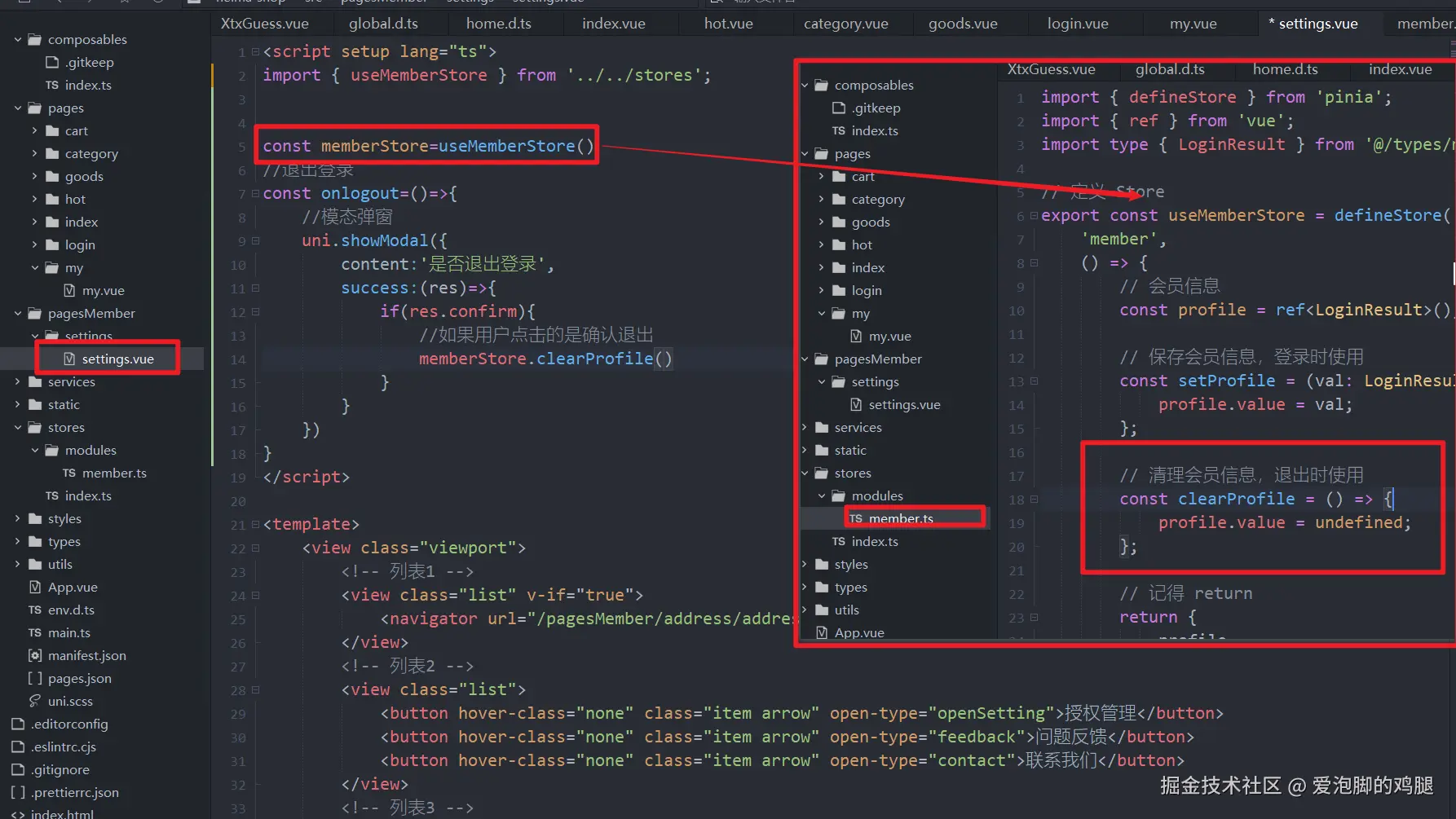Click the hot folder icon in main file tree
The width and height of the screenshot is (1456, 819).
[52, 199]
